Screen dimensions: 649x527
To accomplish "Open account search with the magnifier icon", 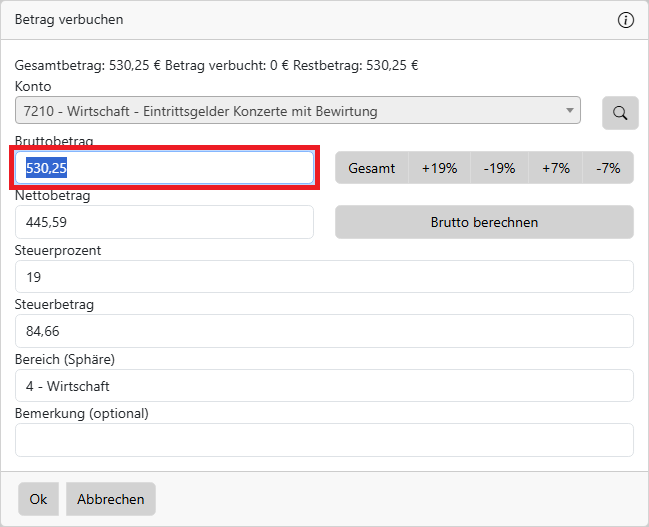I will [x=620, y=113].
